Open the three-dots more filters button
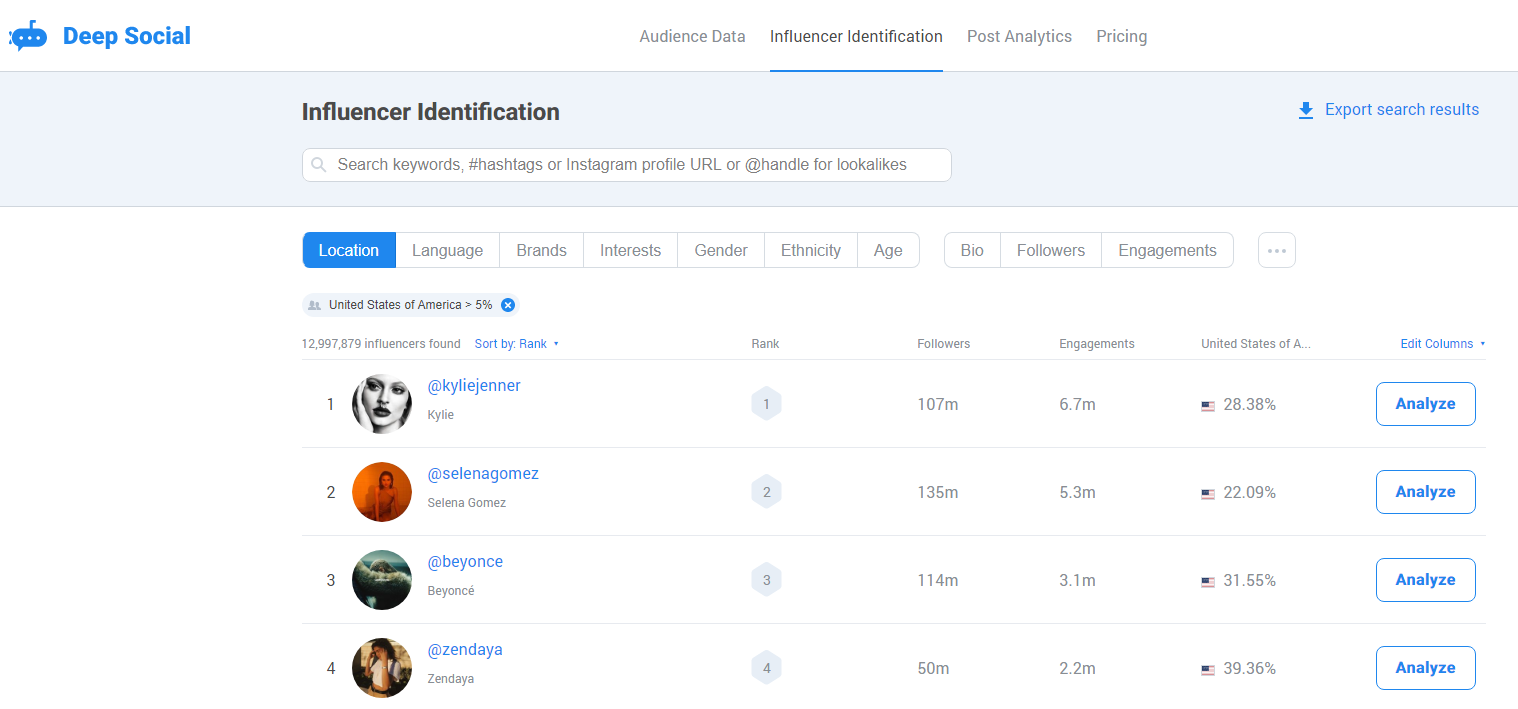This screenshot has width=1518, height=709. 1277,250
